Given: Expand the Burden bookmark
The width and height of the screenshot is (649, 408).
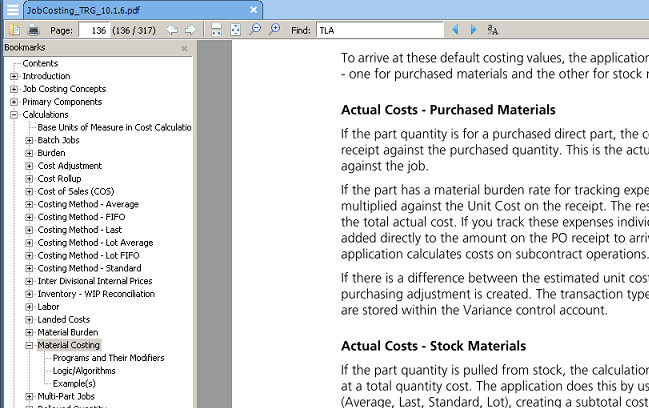Looking at the screenshot, I should coord(29,153).
